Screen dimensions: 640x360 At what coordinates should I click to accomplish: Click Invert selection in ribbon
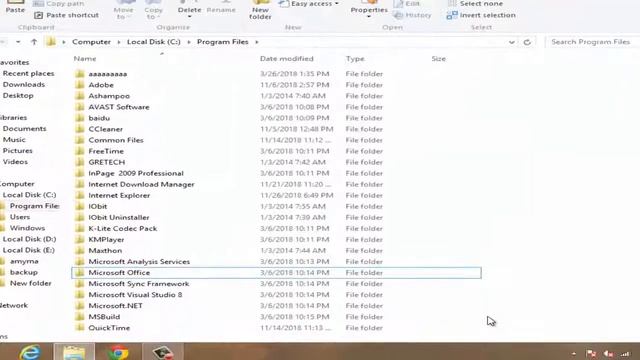(x=481, y=15)
